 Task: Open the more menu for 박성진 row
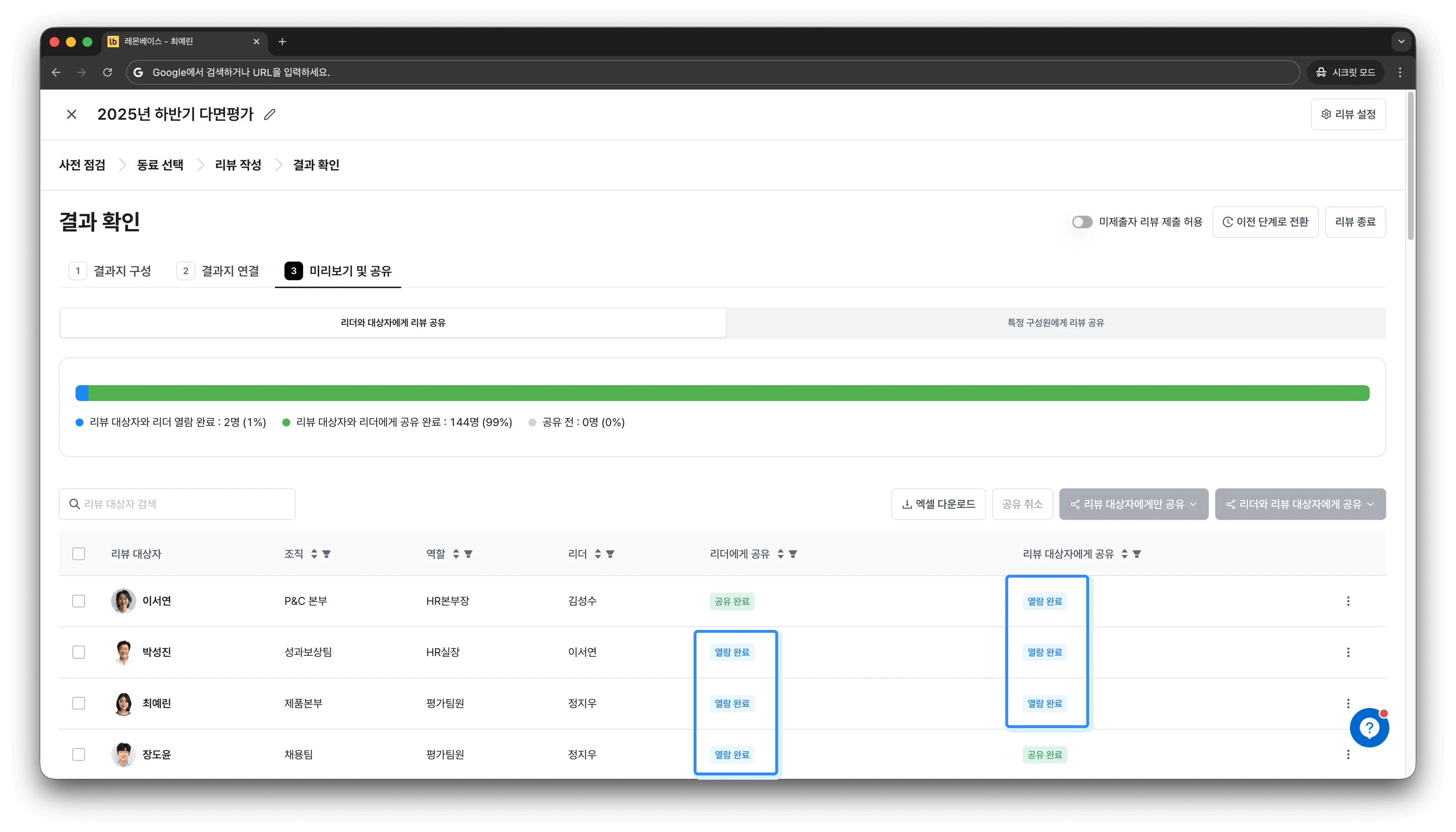coord(1348,652)
